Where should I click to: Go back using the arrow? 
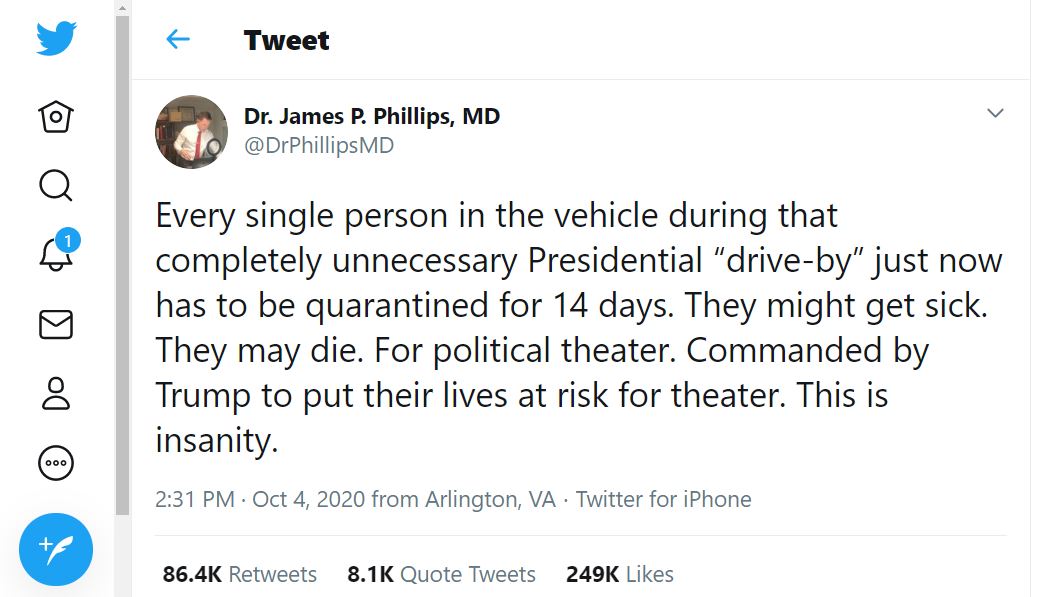point(178,40)
